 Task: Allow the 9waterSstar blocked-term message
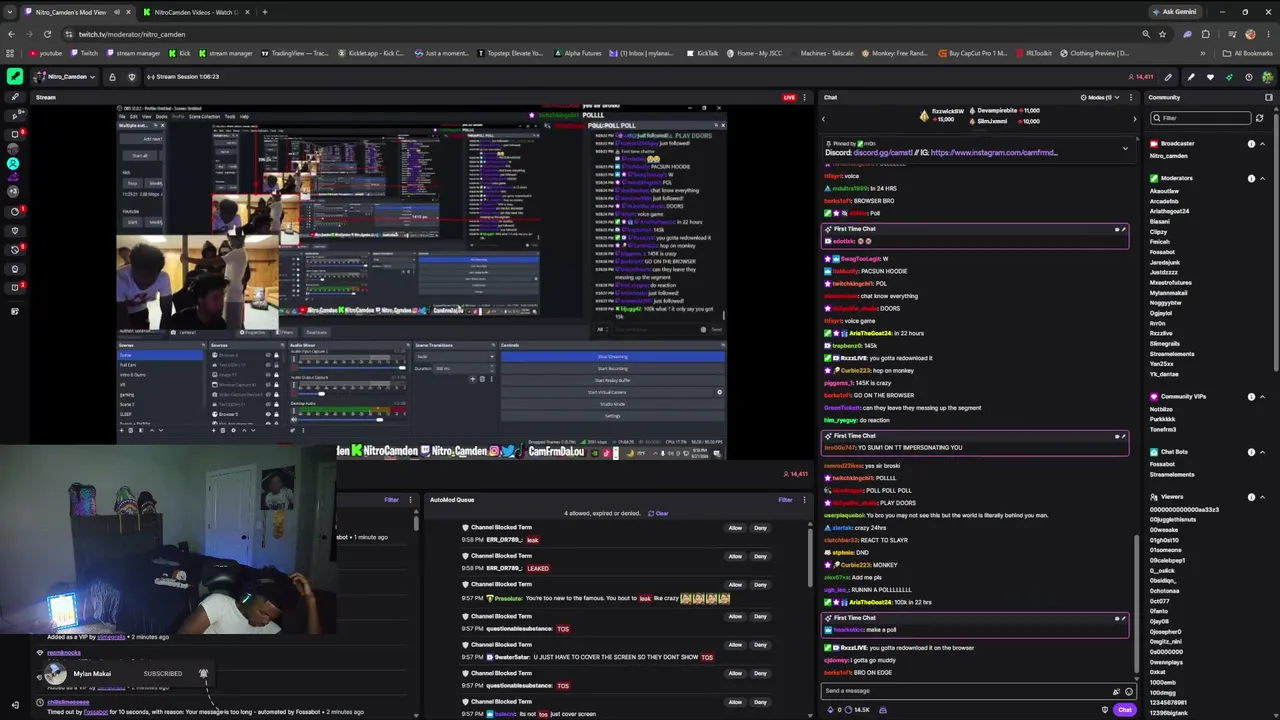(x=735, y=645)
